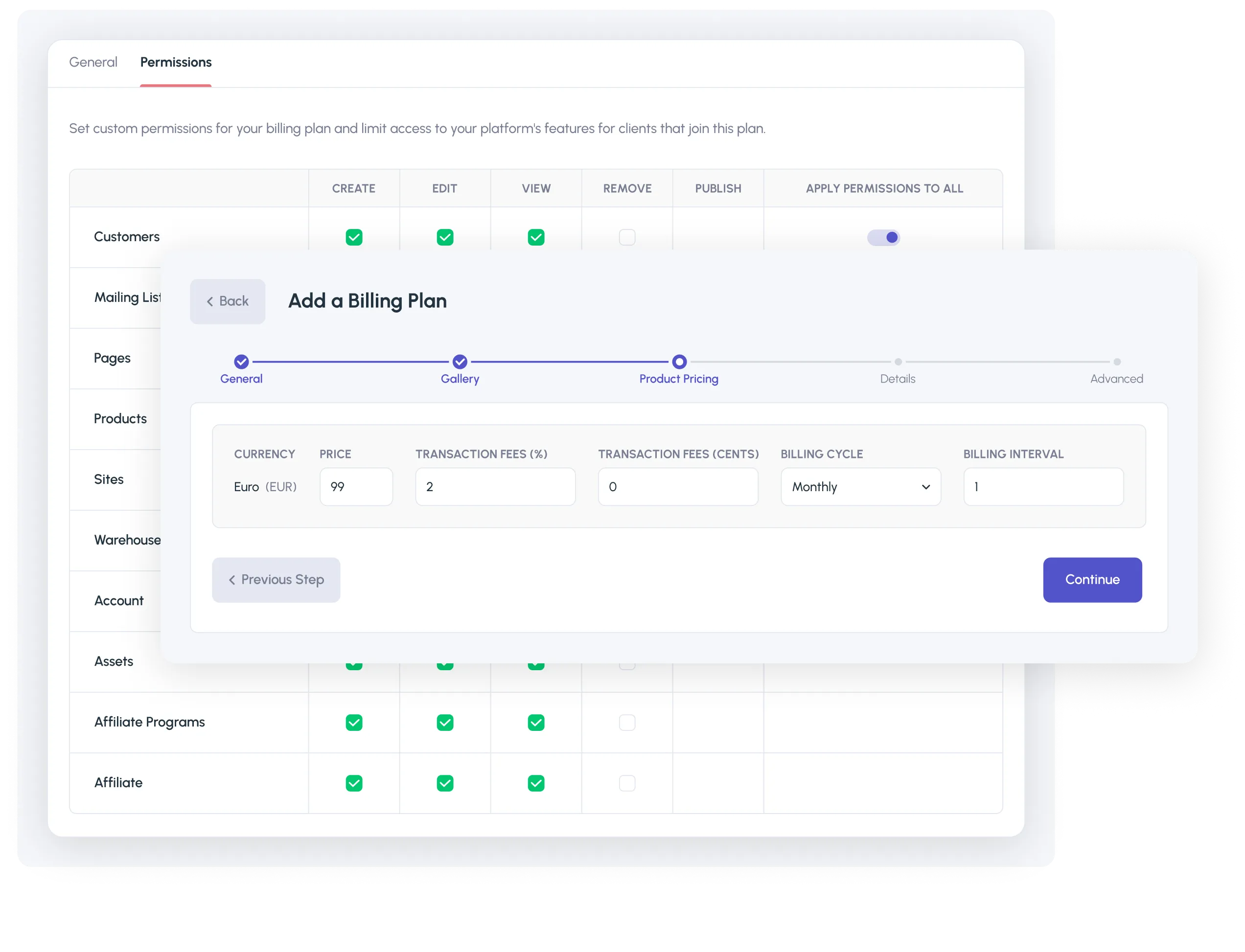
Task: Click the General step checkmark icon
Action: [x=241, y=362]
